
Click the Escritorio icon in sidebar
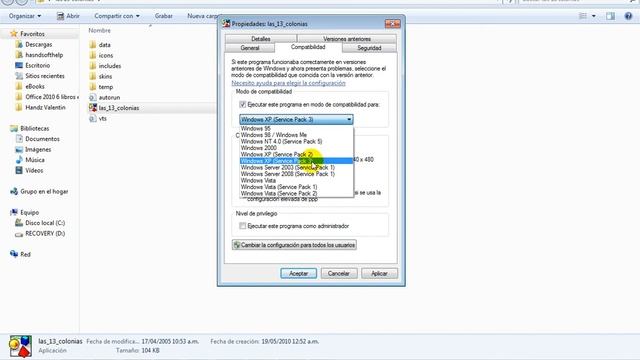tap(19, 65)
